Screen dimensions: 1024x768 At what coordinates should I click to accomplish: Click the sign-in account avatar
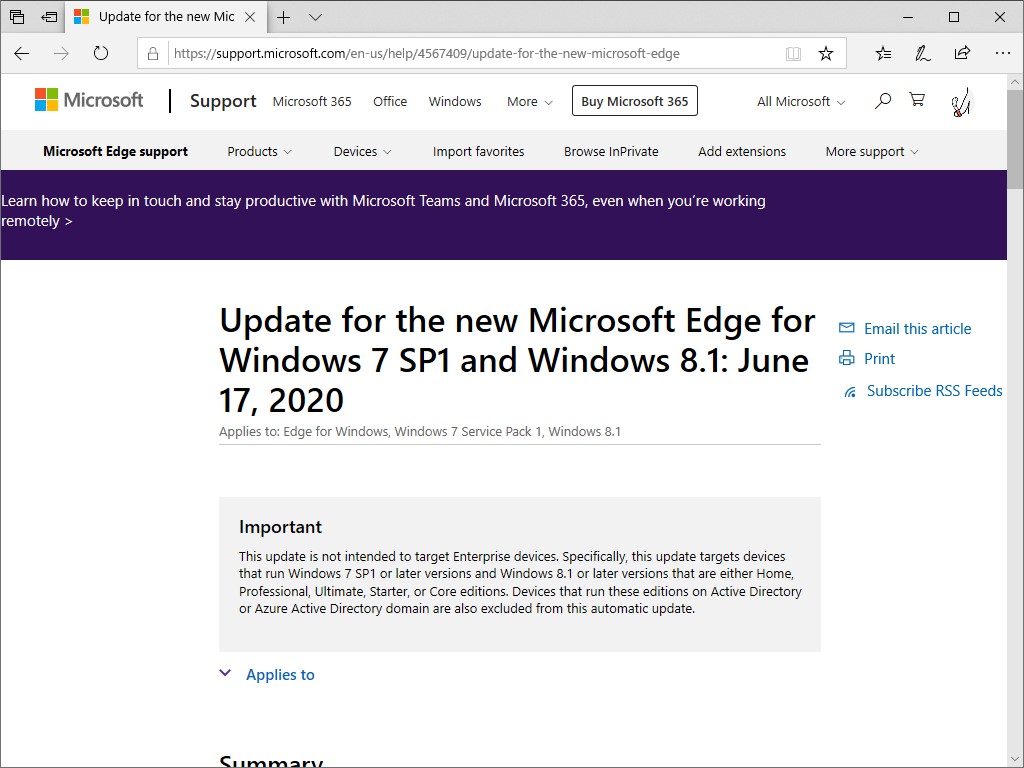pyautogui.click(x=959, y=101)
